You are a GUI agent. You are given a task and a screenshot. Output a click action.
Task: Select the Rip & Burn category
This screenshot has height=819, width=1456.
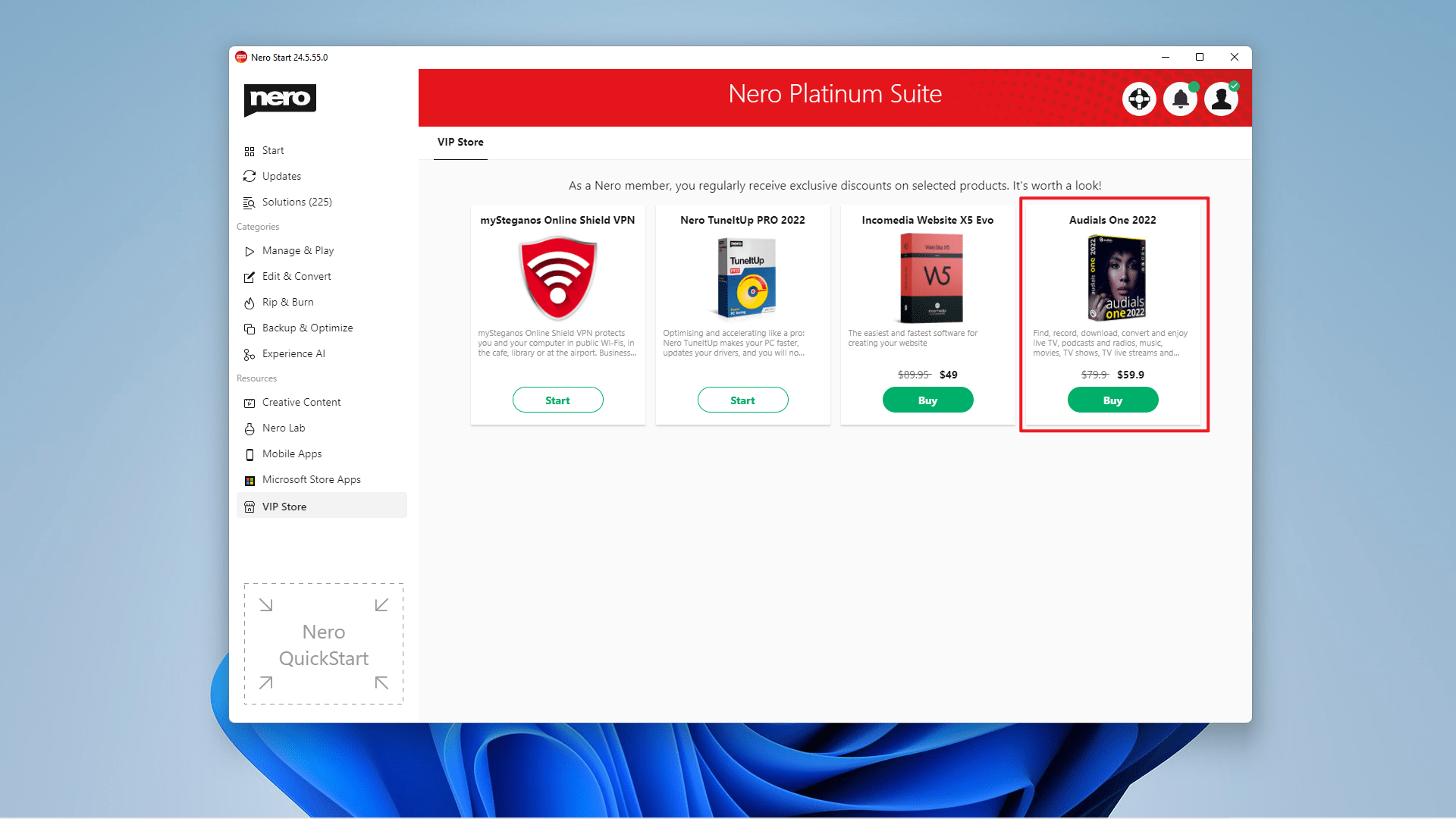(x=322, y=303)
